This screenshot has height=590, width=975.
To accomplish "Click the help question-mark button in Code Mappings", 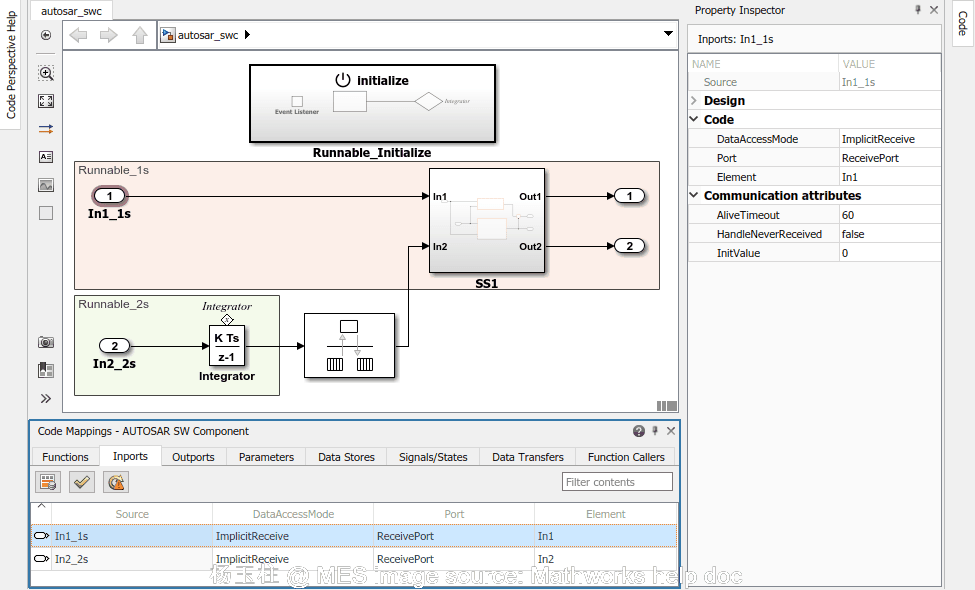I will point(638,431).
